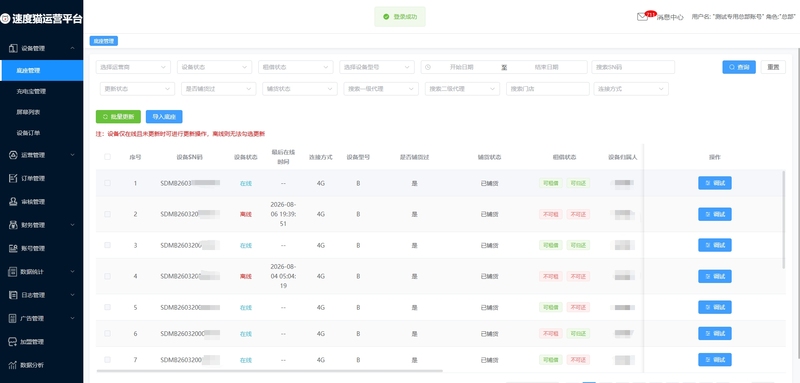Open the 租借状态 filter dropdown

click(295, 67)
